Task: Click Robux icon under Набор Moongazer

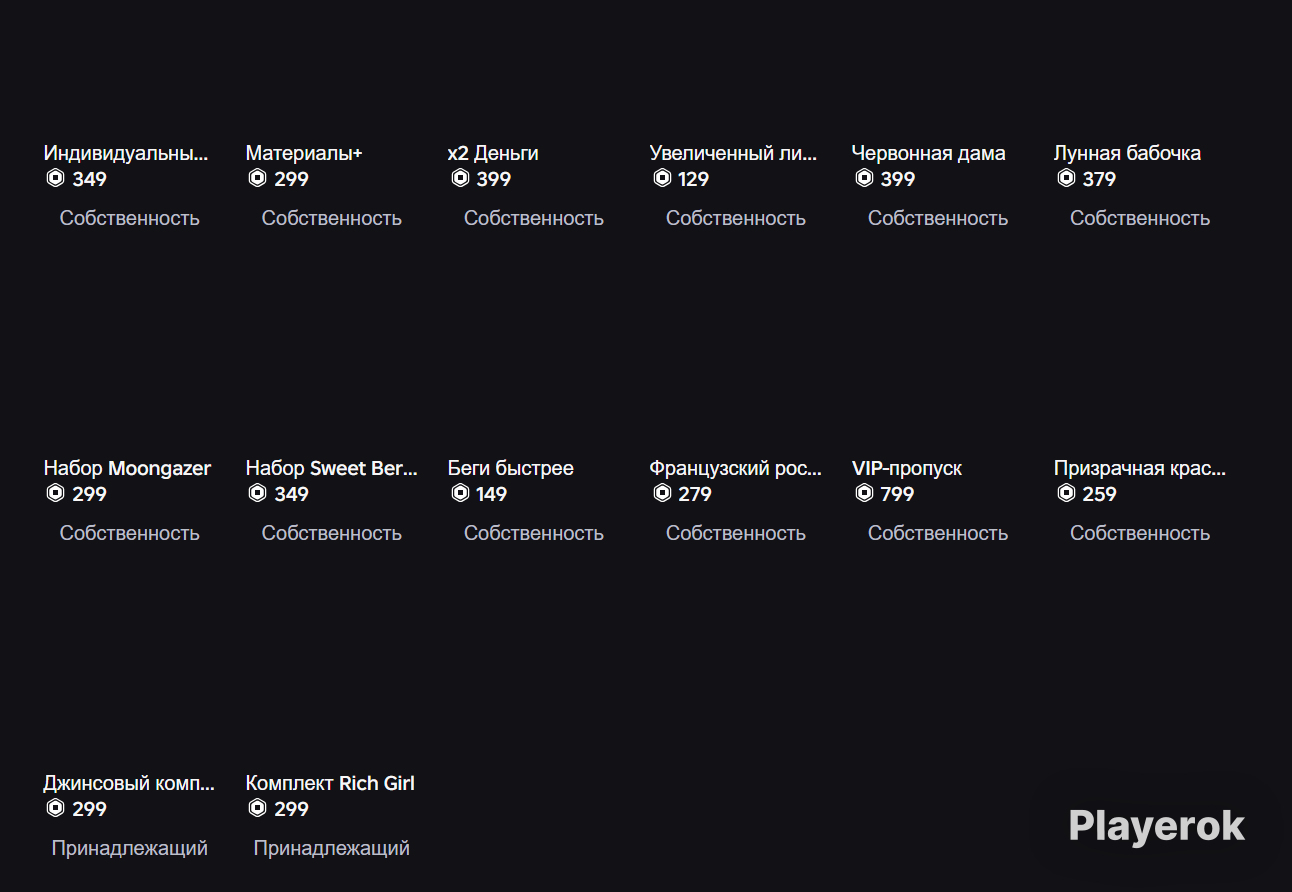Action: pos(56,493)
